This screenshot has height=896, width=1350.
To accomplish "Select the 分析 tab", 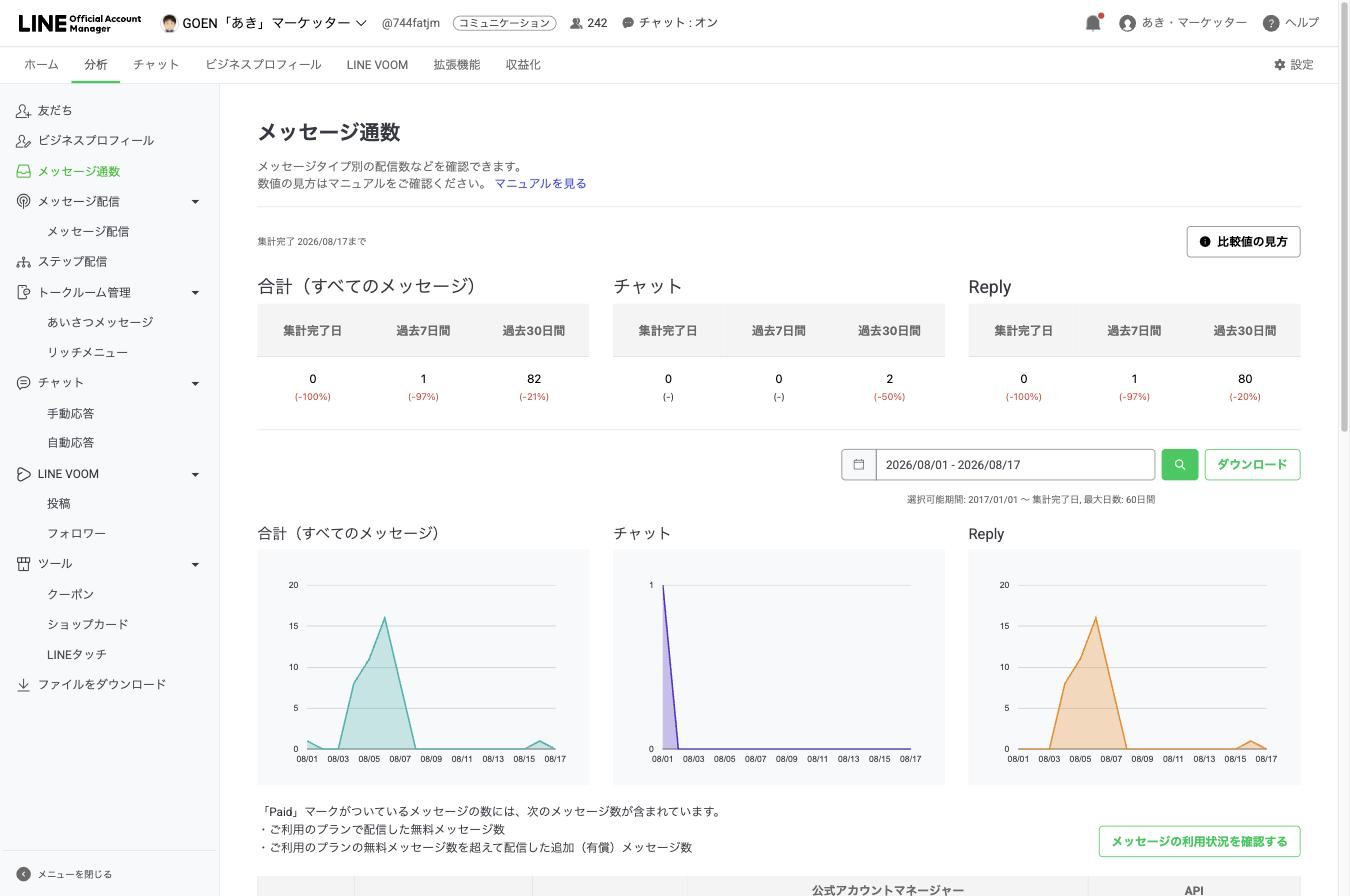I will tap(96, 65).
